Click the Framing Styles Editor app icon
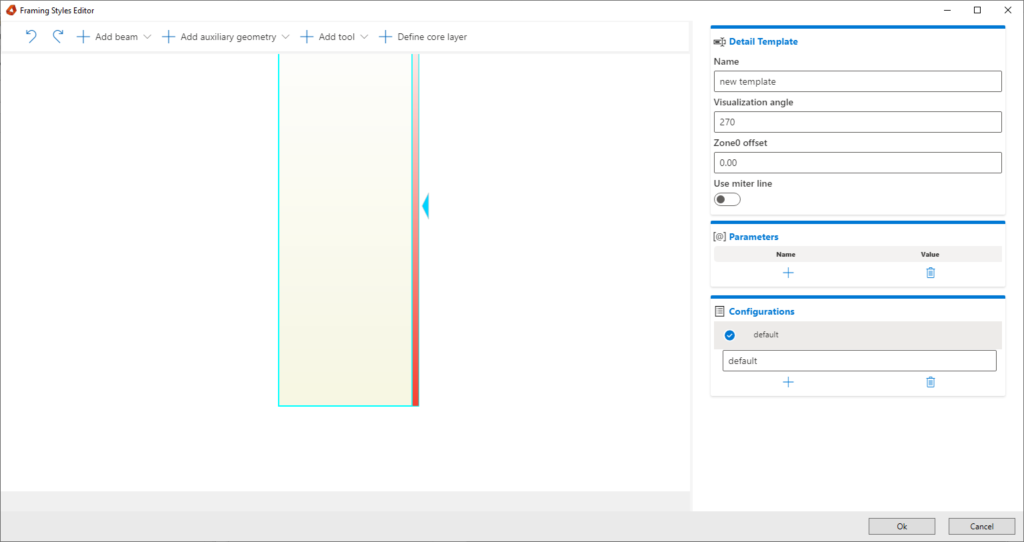Viewport: 1024px width, 542px height. tap(10, 10)
